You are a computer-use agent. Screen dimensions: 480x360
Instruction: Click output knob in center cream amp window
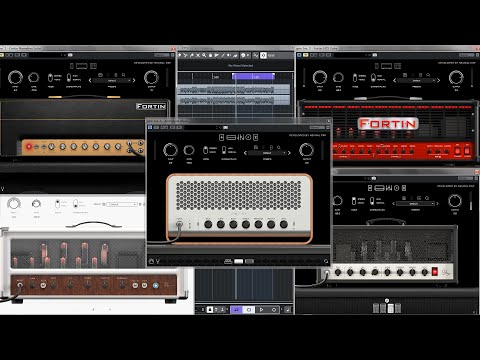click(x=307, y=150)
